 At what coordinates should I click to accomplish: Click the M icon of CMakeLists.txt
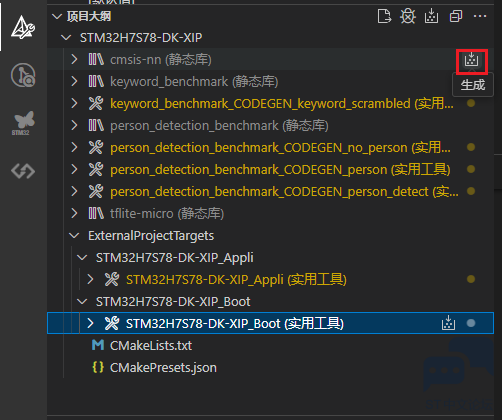tap(98, 345)
